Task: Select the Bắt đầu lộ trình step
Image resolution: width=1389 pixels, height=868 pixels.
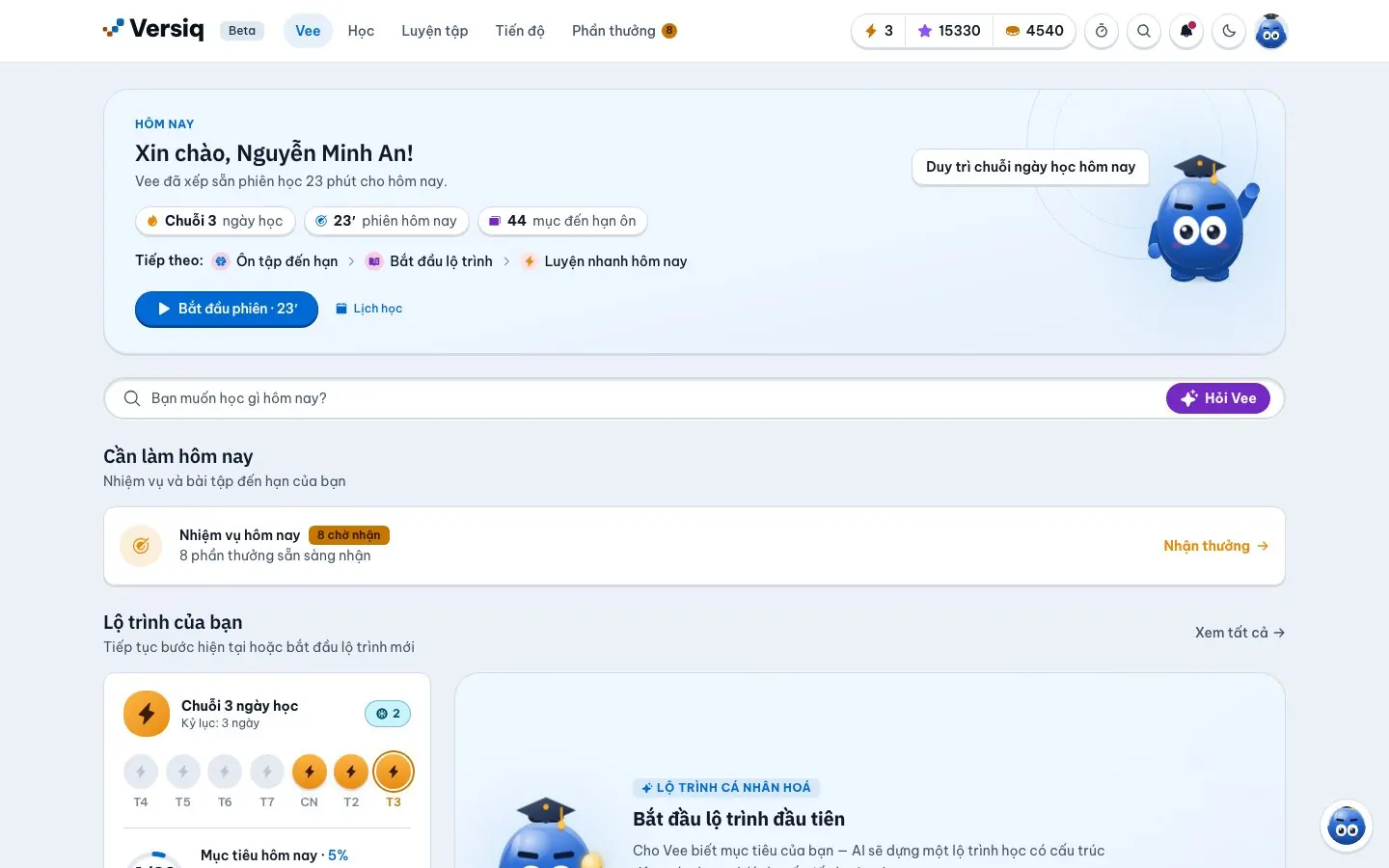Action: tap(430, 261)
